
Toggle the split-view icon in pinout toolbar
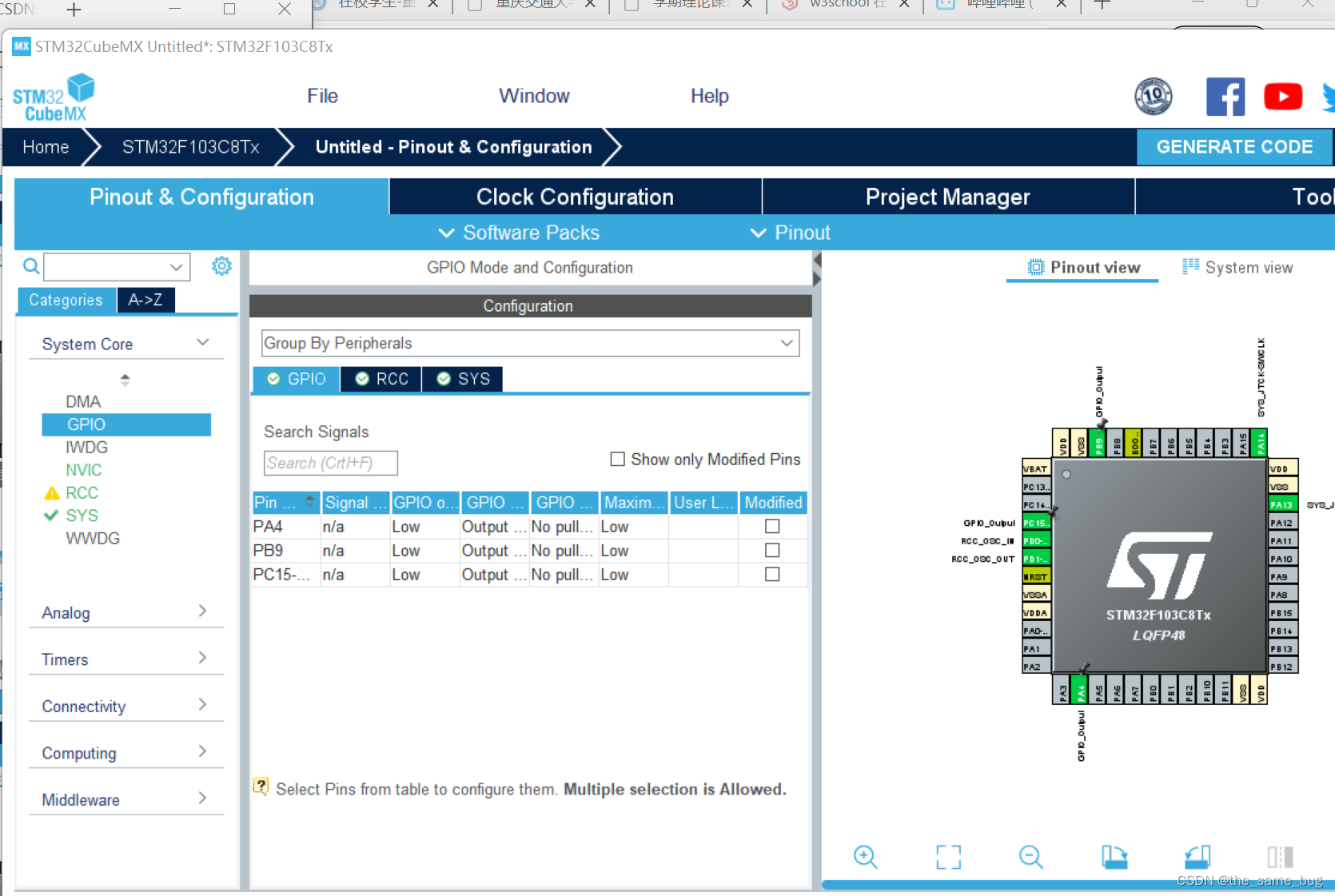point(1280,857)
